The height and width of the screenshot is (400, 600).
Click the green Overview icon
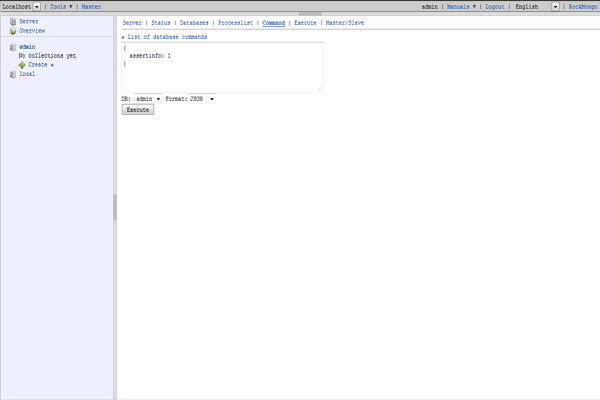tap(13, 30)
